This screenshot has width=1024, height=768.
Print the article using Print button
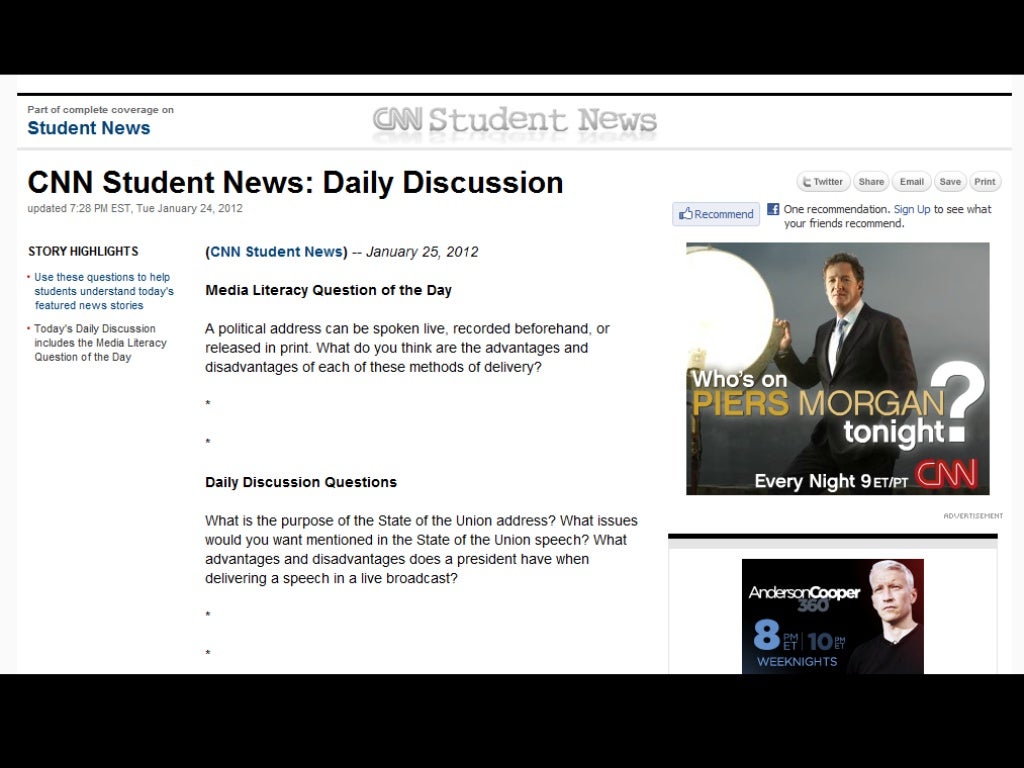(x=984, y=182)
